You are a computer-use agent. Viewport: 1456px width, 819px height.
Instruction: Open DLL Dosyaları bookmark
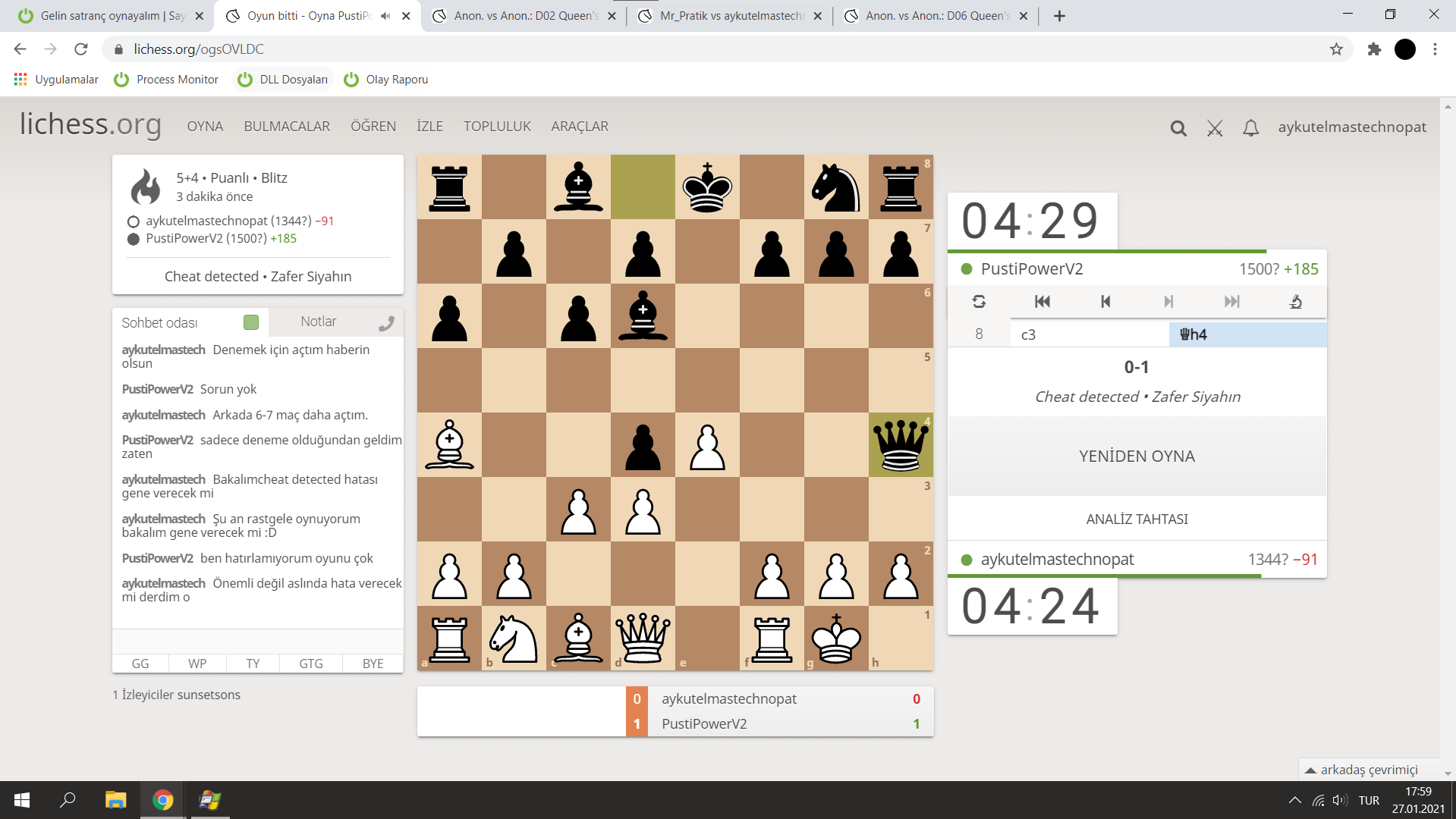283,80
